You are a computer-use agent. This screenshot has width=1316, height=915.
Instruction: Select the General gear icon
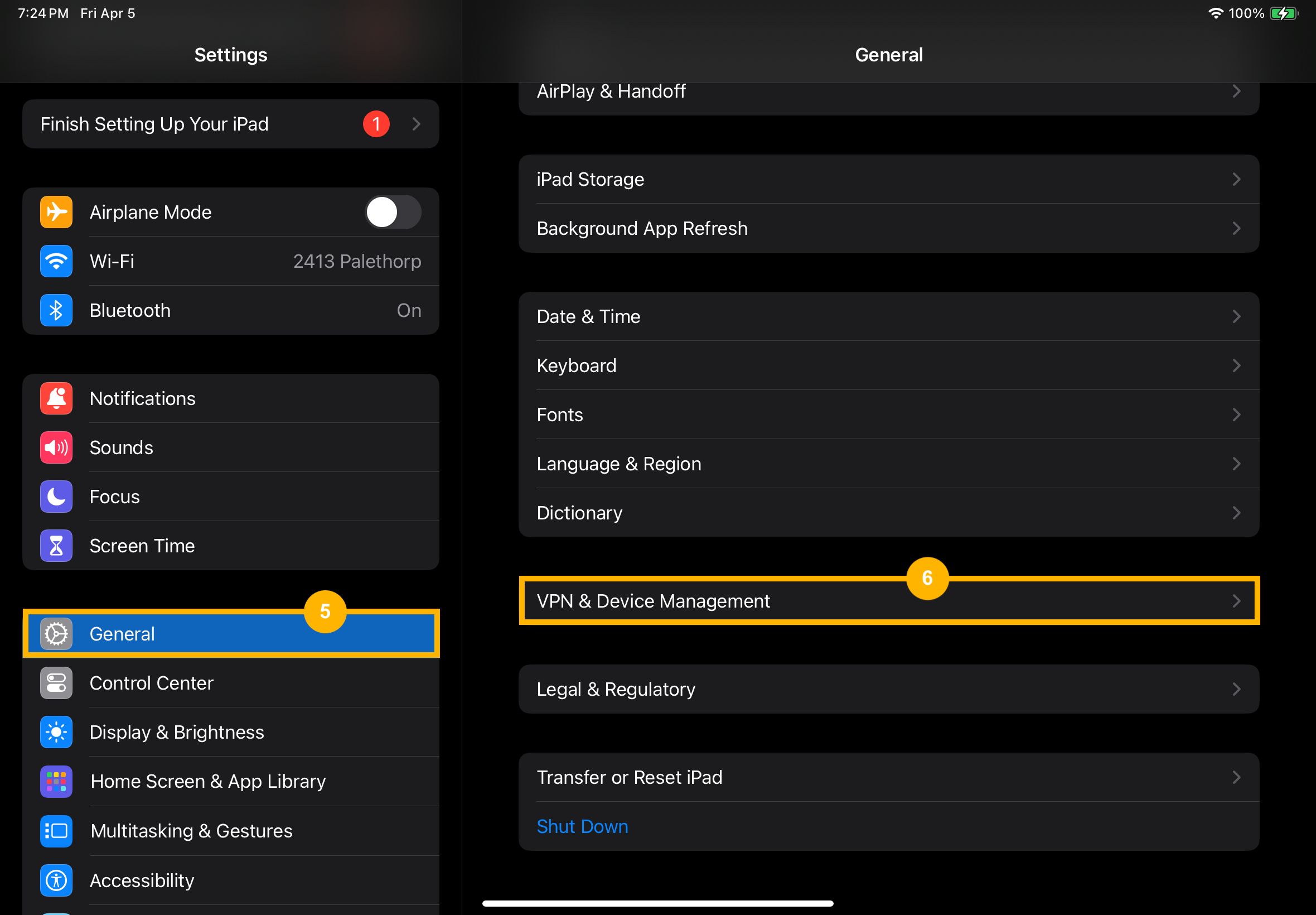pyautogui.click(x=56, y=633)
